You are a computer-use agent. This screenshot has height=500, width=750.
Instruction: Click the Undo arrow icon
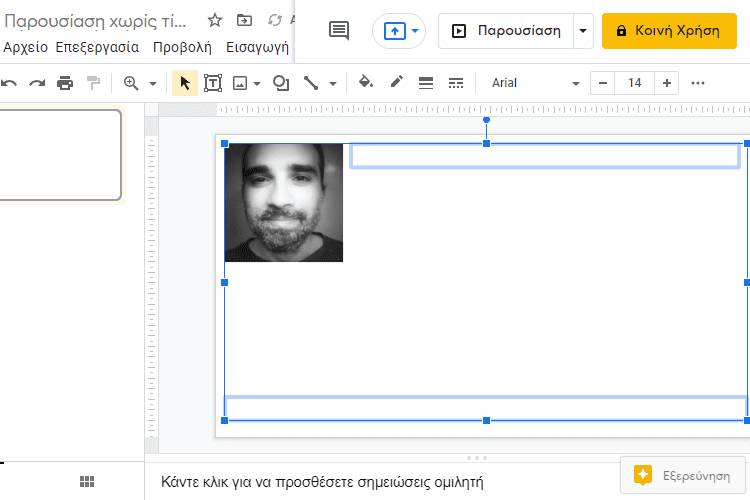click(9, 83)
